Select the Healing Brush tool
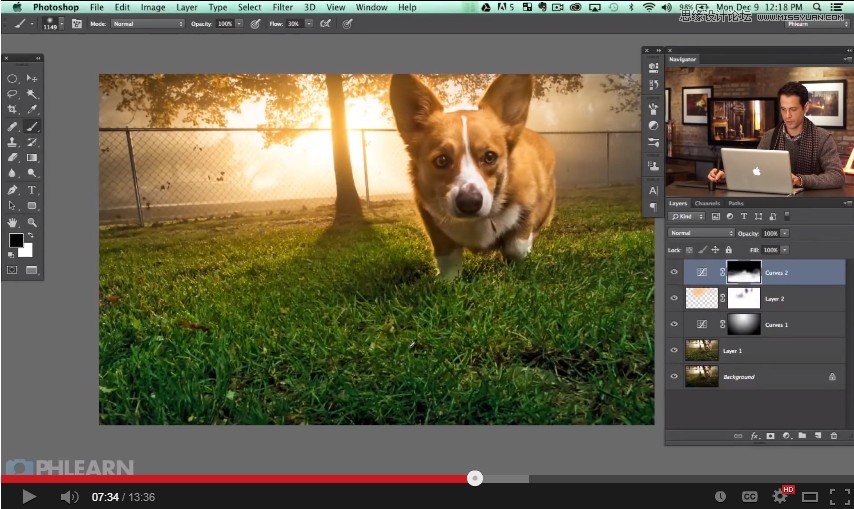854x509 pixels. pos(12,126)
